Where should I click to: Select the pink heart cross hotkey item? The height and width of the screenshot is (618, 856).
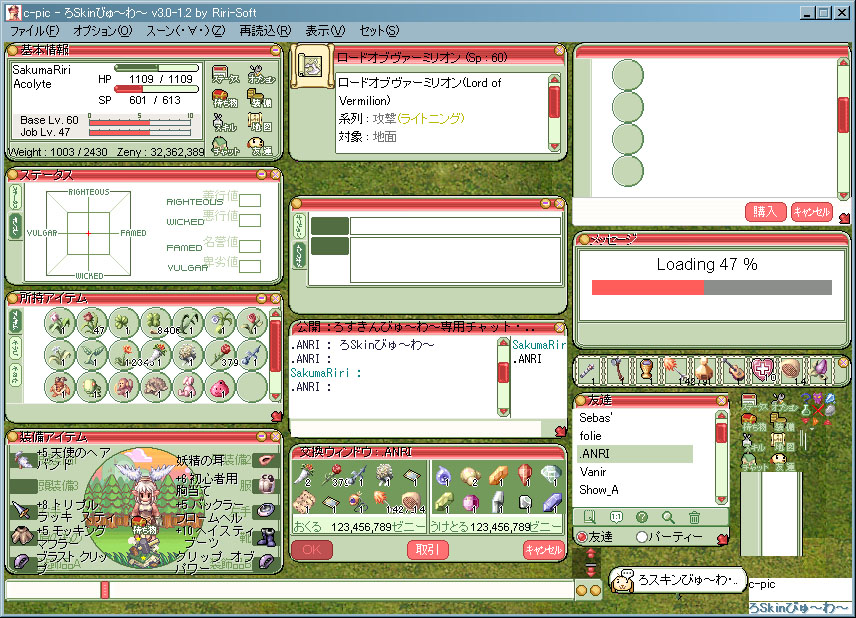tap(763, 371)
